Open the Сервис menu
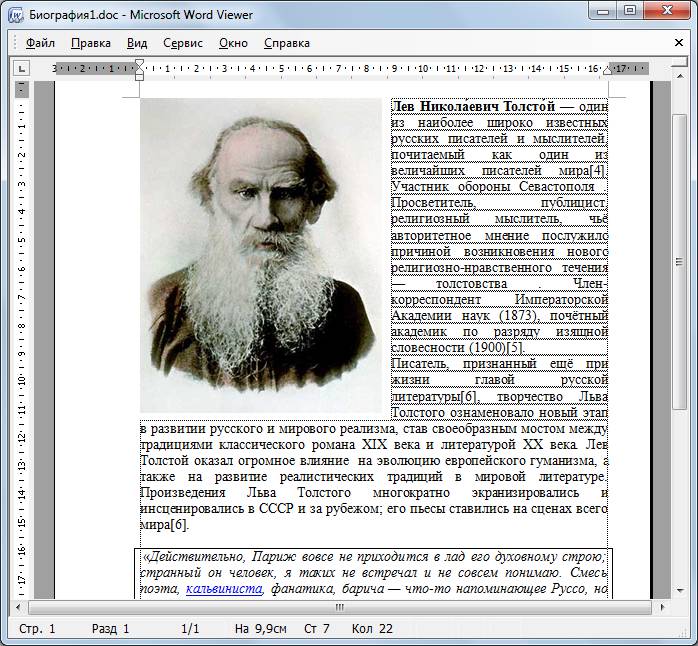Viewport: 698px width, 646px height. [183, 43]
